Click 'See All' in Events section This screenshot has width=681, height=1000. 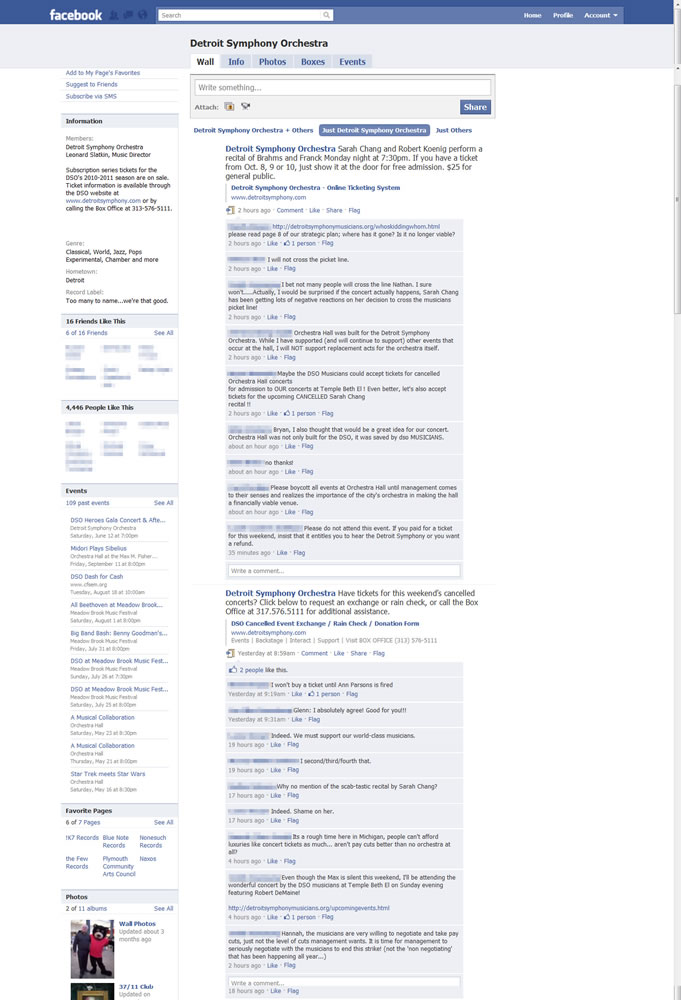(163, 503)
